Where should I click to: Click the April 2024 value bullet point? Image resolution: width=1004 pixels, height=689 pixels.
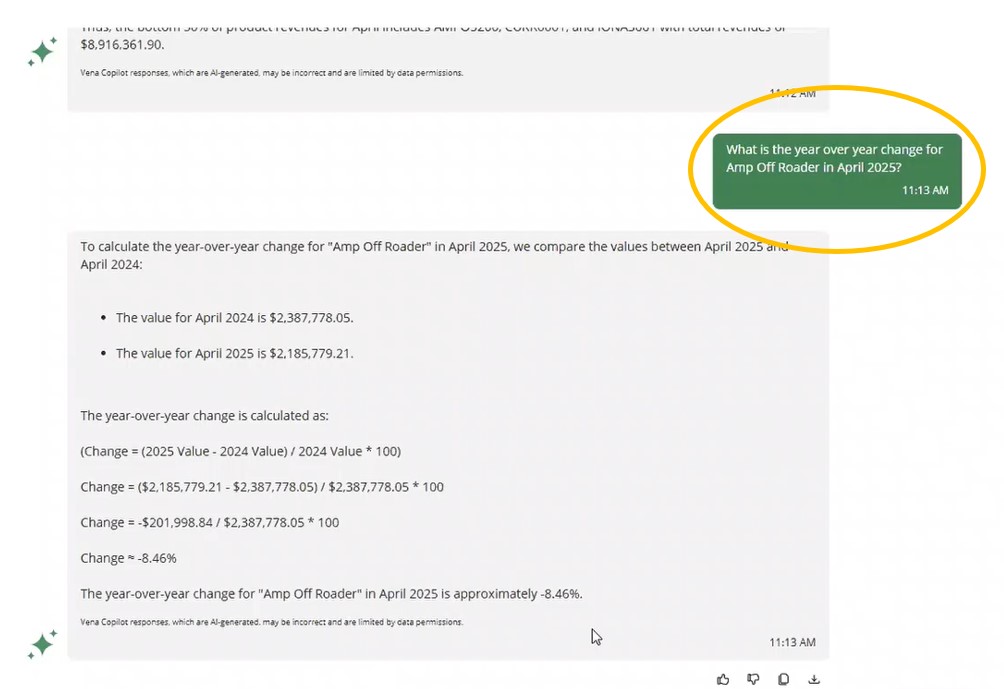(x=234, y=318)
